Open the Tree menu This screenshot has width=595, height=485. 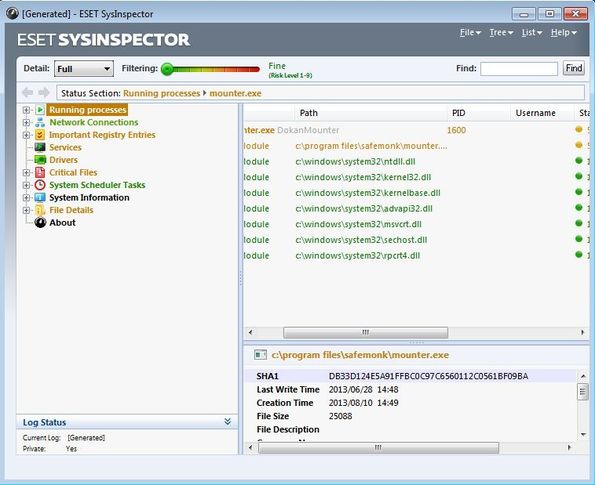[501, 33]
